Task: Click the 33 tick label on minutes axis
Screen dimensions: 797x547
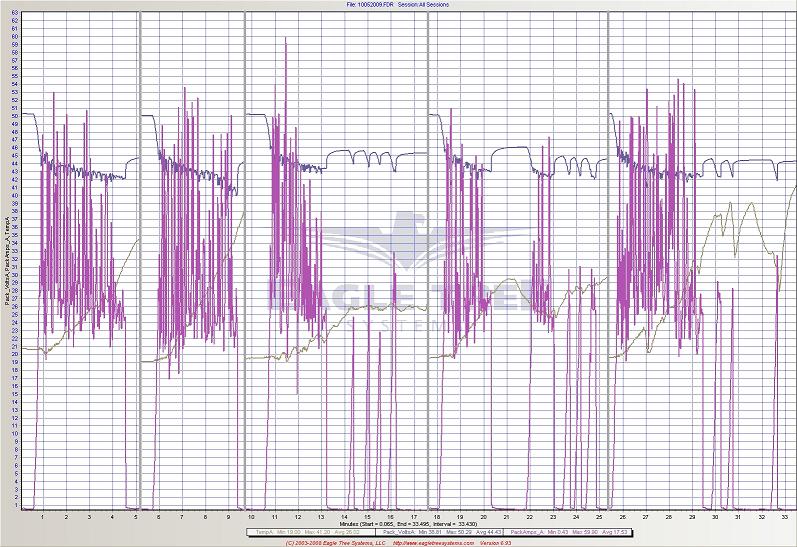Action: tap(784, 516)
